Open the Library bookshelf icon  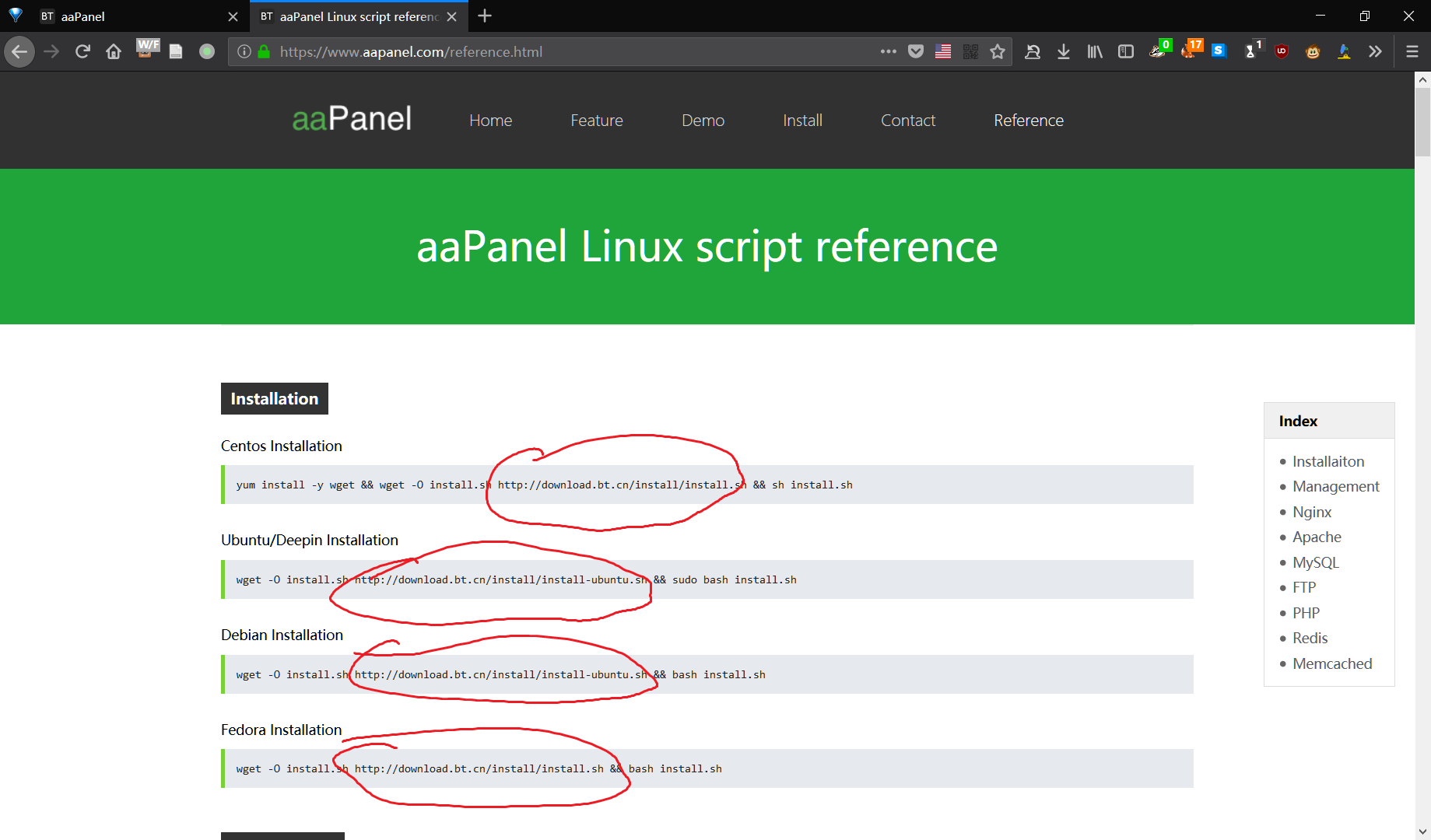[1095, 51]
